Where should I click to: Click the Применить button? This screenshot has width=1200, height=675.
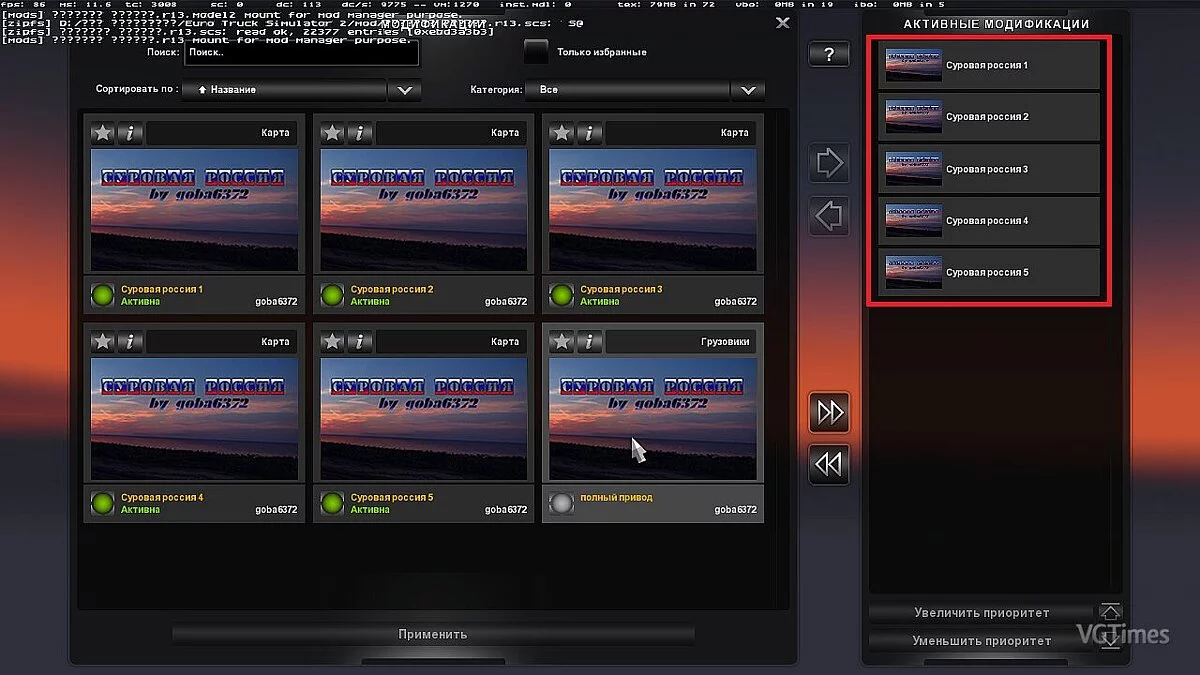[x=432, y=634]
